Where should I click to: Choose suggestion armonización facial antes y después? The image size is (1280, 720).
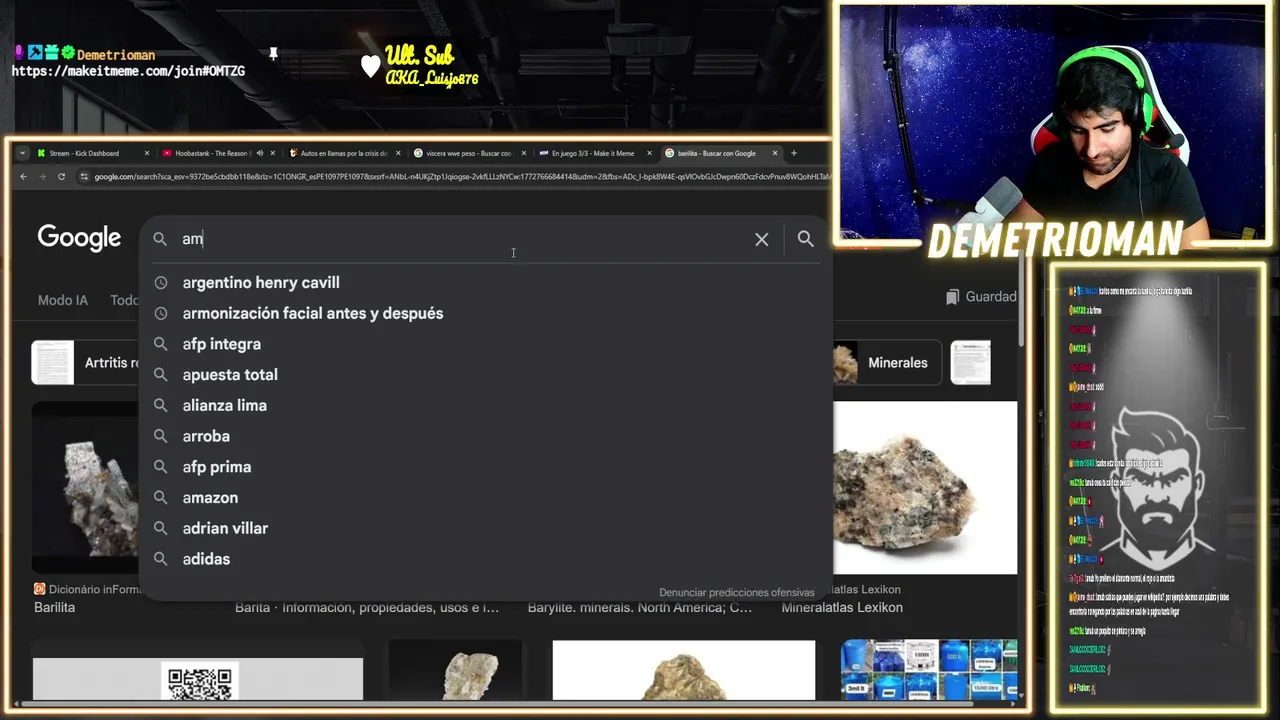(x=313, y=313)
